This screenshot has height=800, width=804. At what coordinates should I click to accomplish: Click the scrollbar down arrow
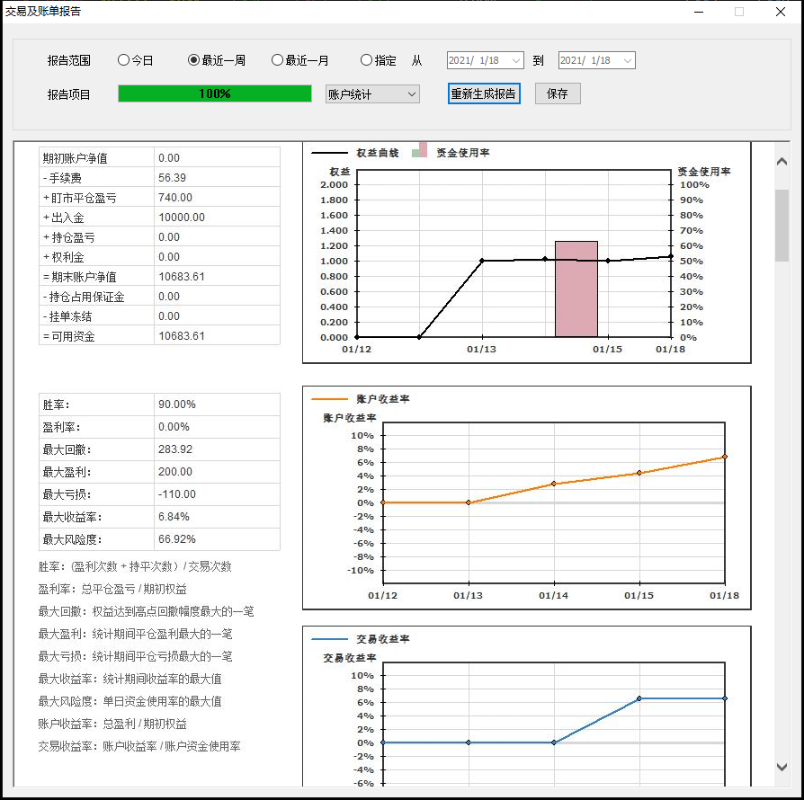[782, 767]
